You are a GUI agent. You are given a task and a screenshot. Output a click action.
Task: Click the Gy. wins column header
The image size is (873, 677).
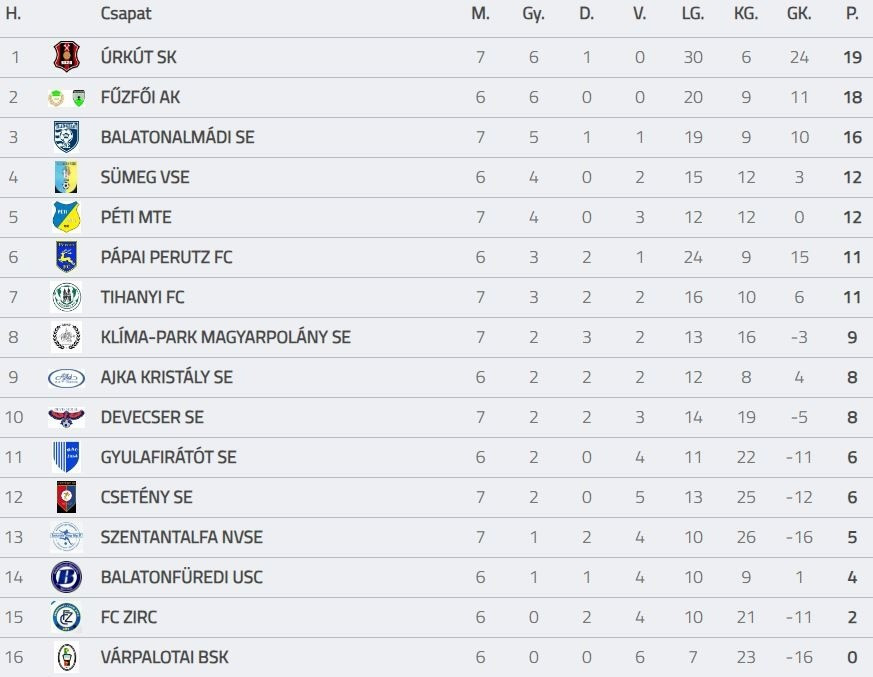click(533, 15)
